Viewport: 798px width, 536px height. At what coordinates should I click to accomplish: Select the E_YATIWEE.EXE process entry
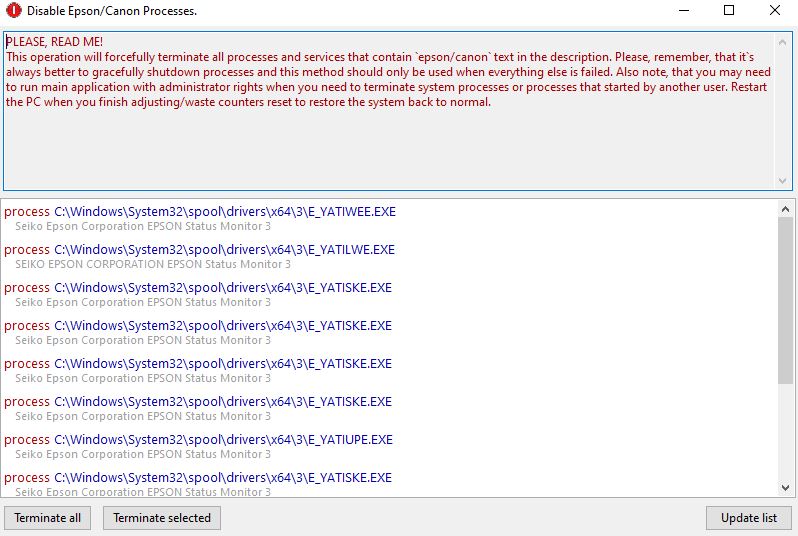coord(224,212)
